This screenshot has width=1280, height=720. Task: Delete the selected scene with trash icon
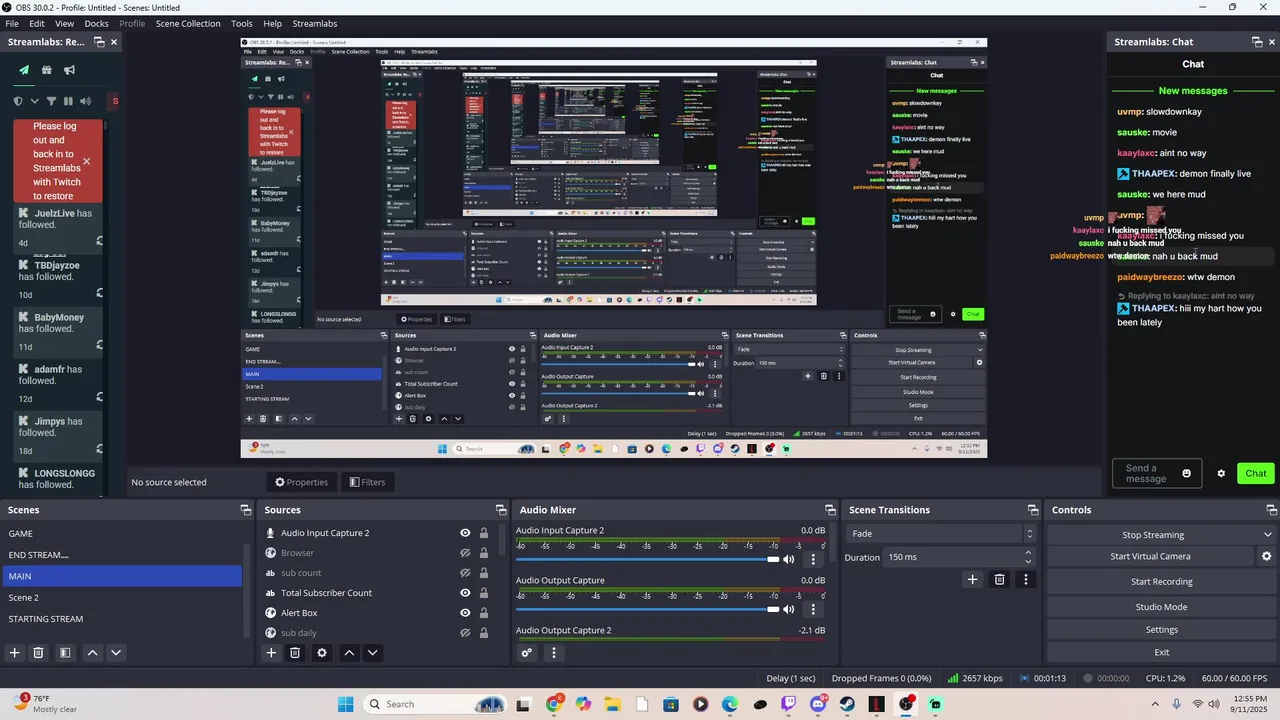pos(38,653)
